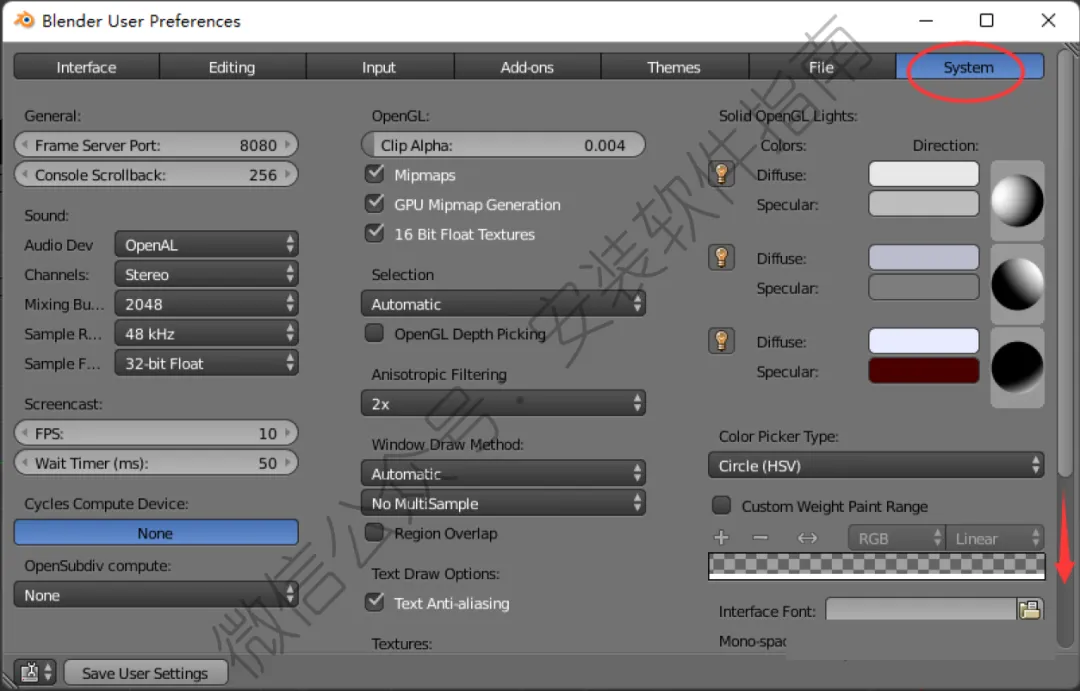Decrease Wait Timer with left arrow

pos(24,462)
